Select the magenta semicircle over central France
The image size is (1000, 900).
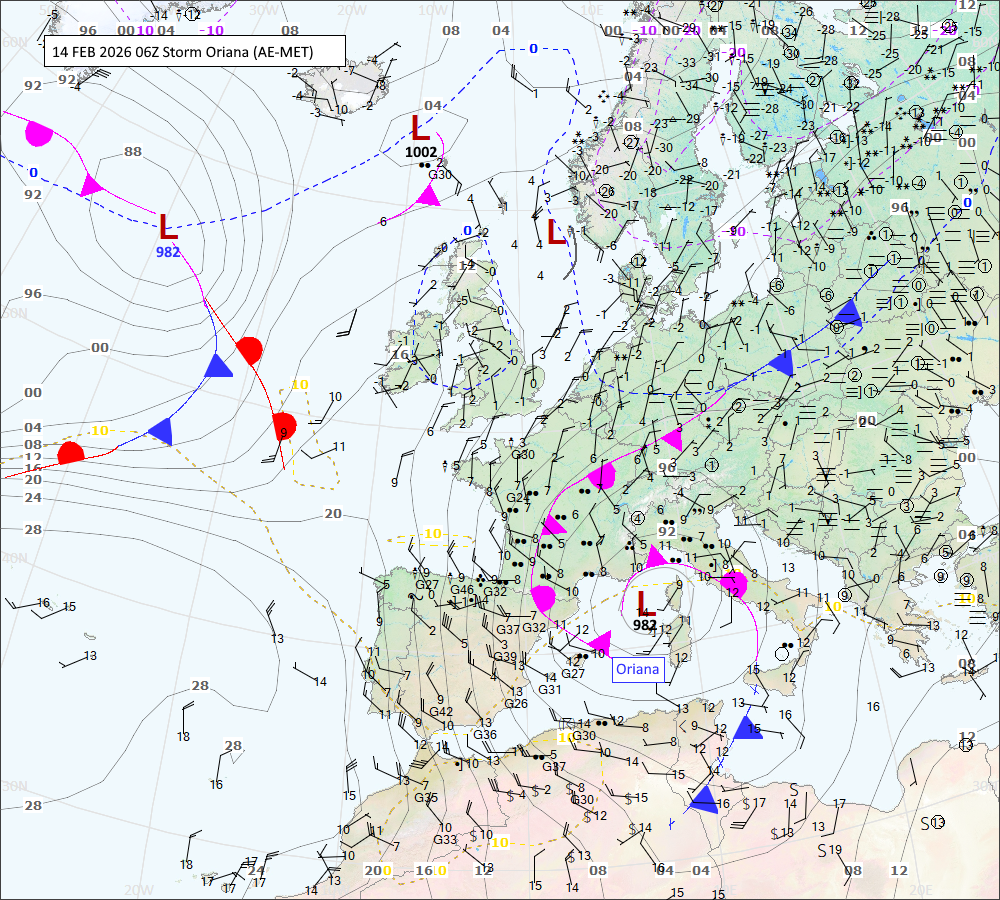(x=602, y=476)
